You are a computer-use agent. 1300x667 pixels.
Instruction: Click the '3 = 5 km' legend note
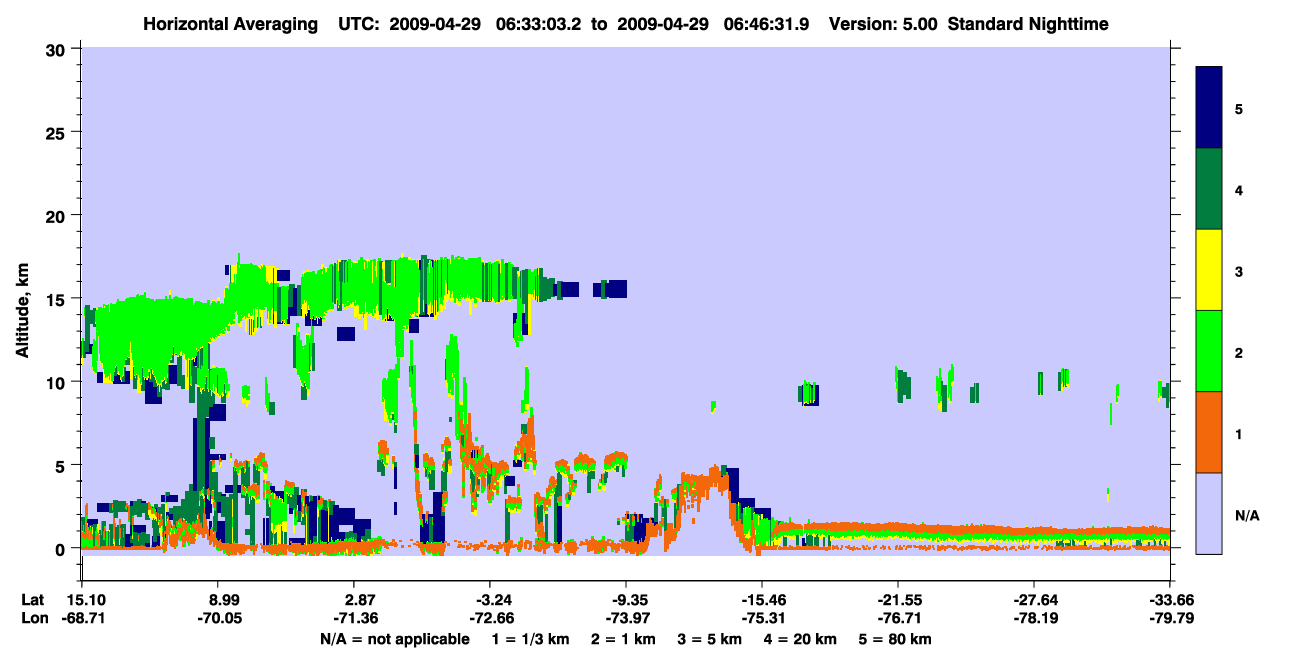coord(711,639)
